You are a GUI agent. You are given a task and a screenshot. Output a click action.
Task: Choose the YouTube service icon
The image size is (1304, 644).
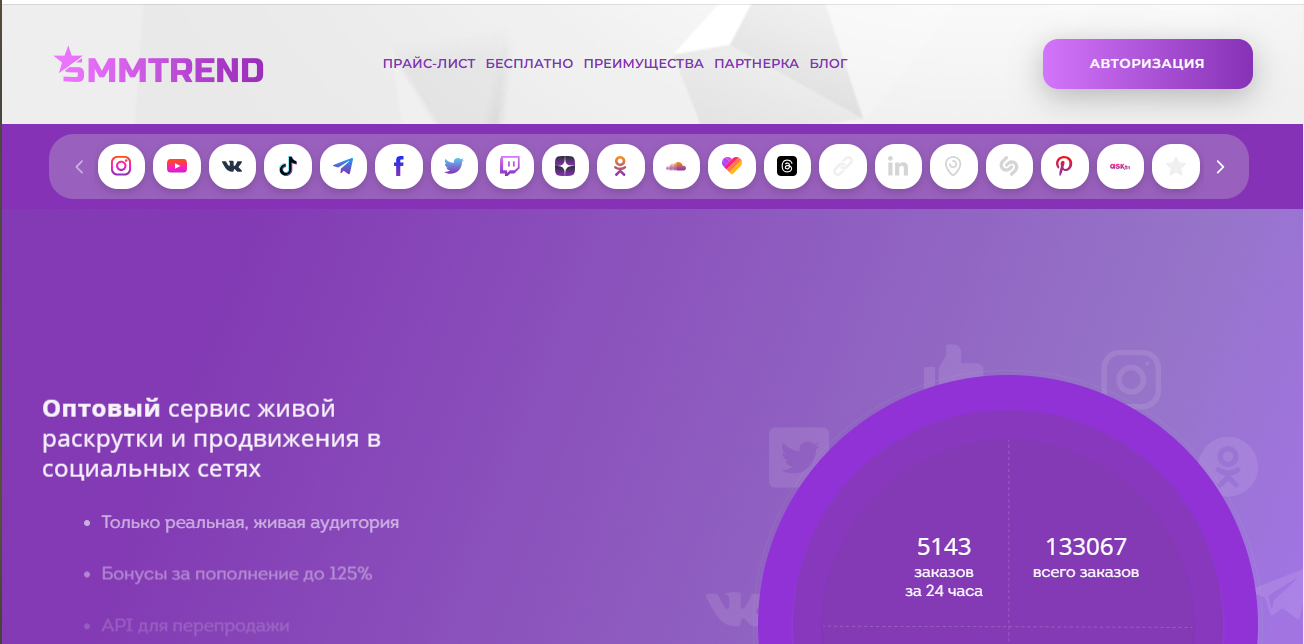(x=177, y=166)
